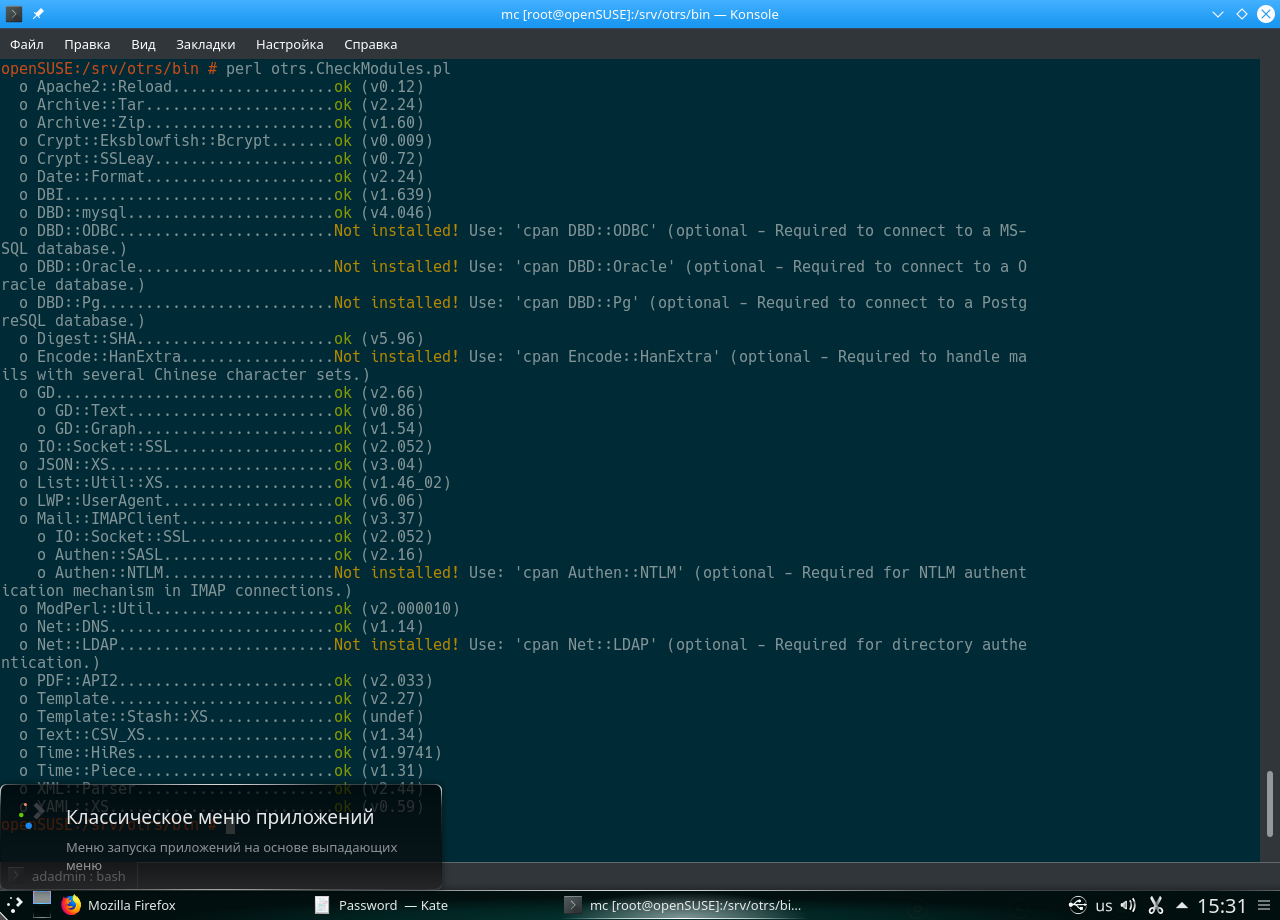Click the 'Apache2::Reload' line

click(222, 87)
